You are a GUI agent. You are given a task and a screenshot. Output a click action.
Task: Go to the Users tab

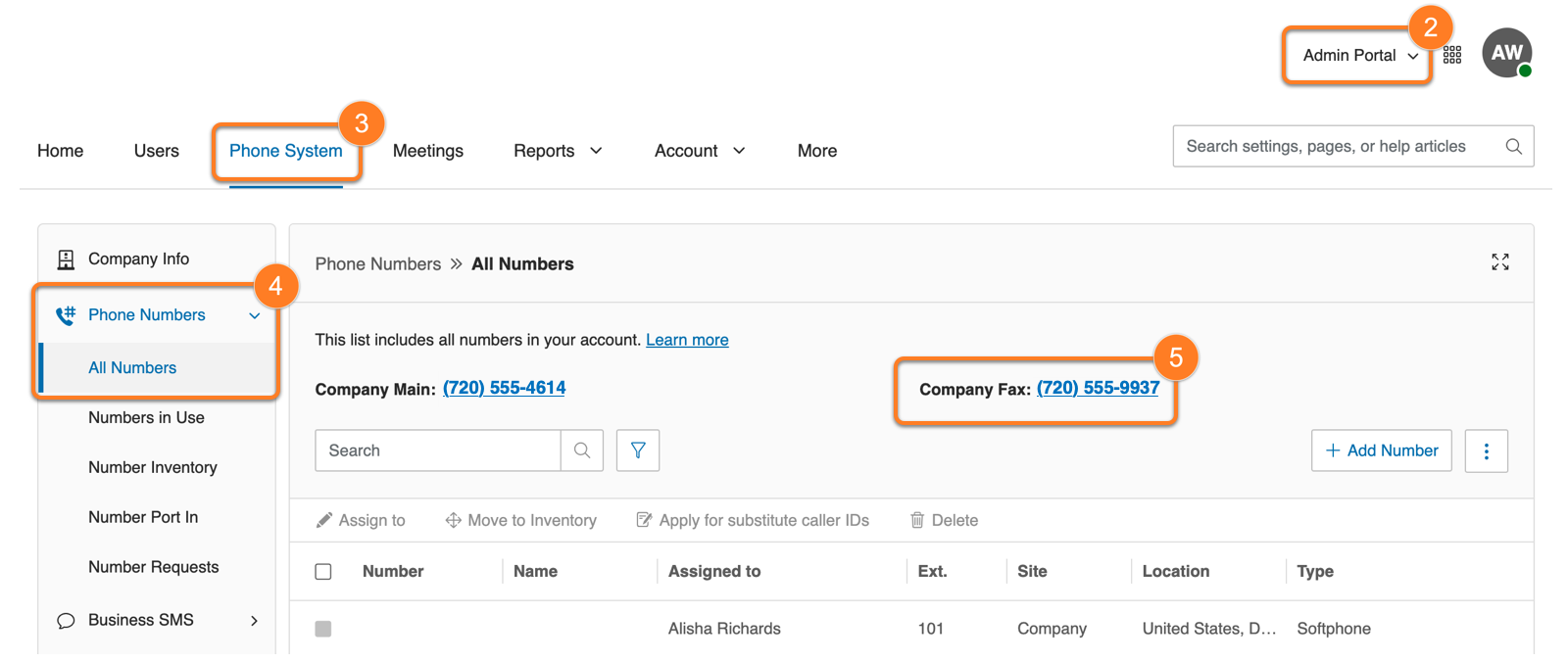[x=156, y=151]
